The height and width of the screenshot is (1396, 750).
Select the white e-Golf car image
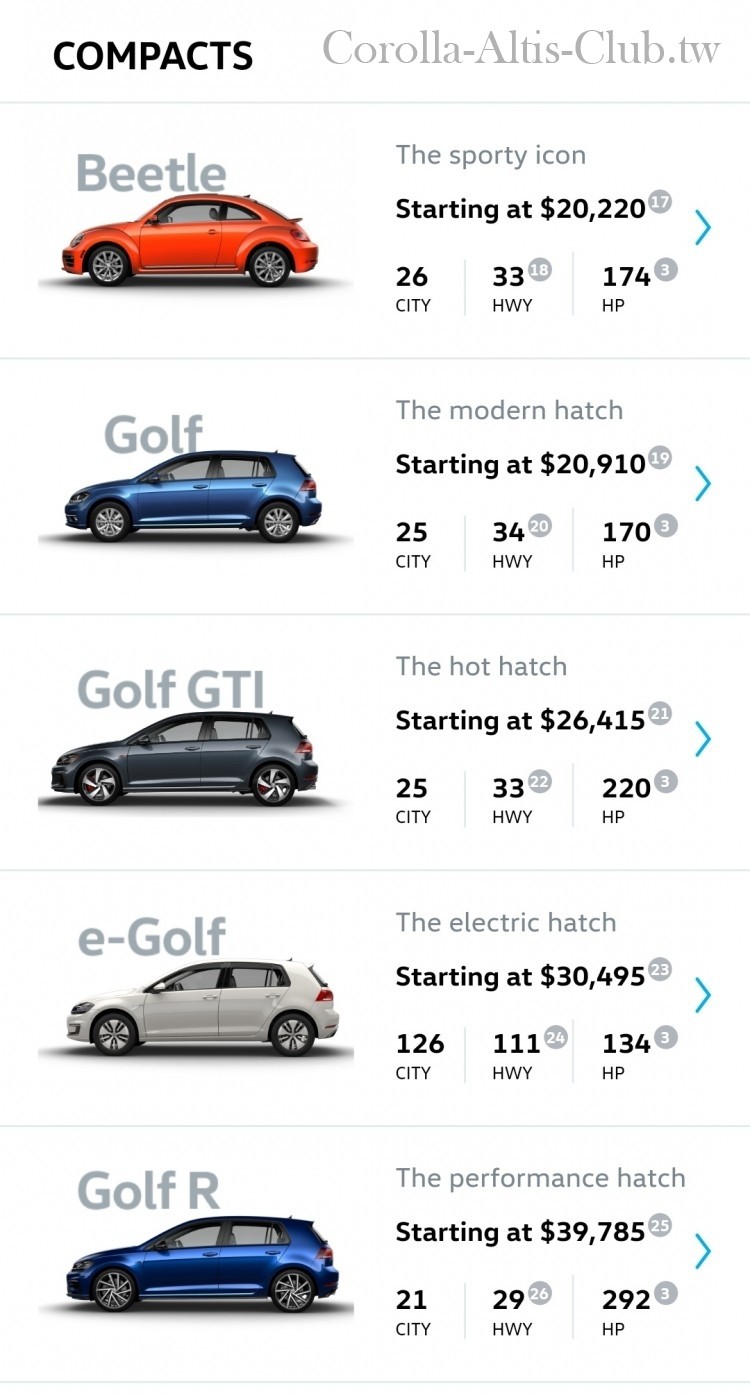pyautogui.click(x=203, y=1008)
